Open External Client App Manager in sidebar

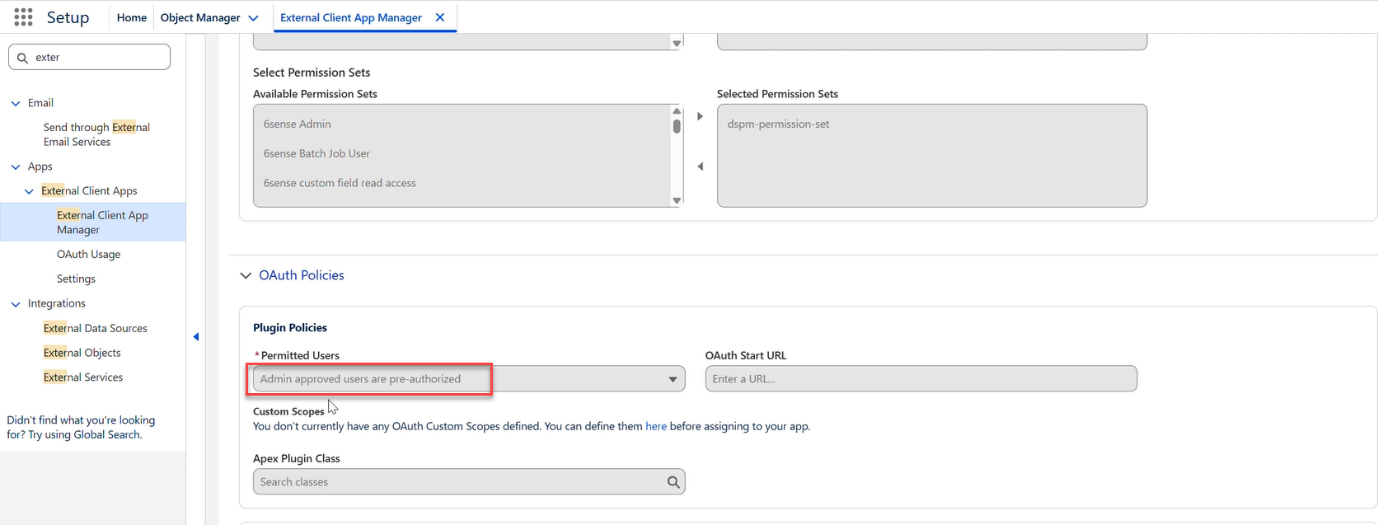(102, 222)
